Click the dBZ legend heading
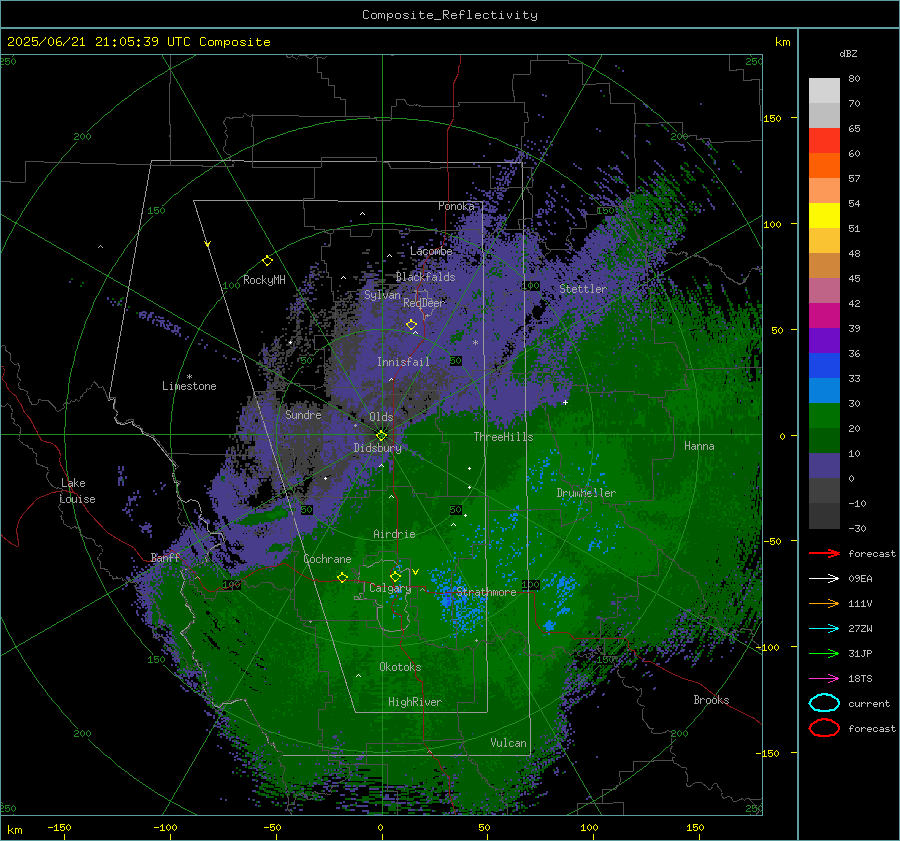 (848, 53)
